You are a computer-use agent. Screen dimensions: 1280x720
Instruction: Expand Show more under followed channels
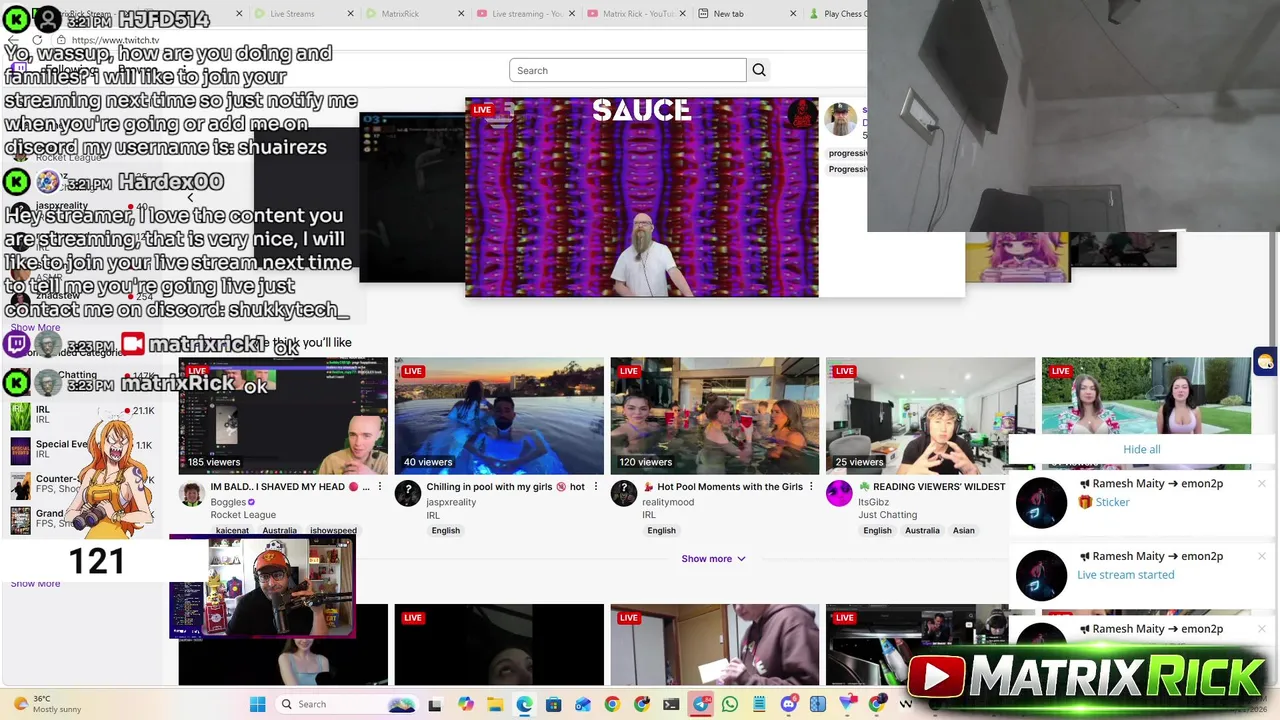tap(35, 328)
